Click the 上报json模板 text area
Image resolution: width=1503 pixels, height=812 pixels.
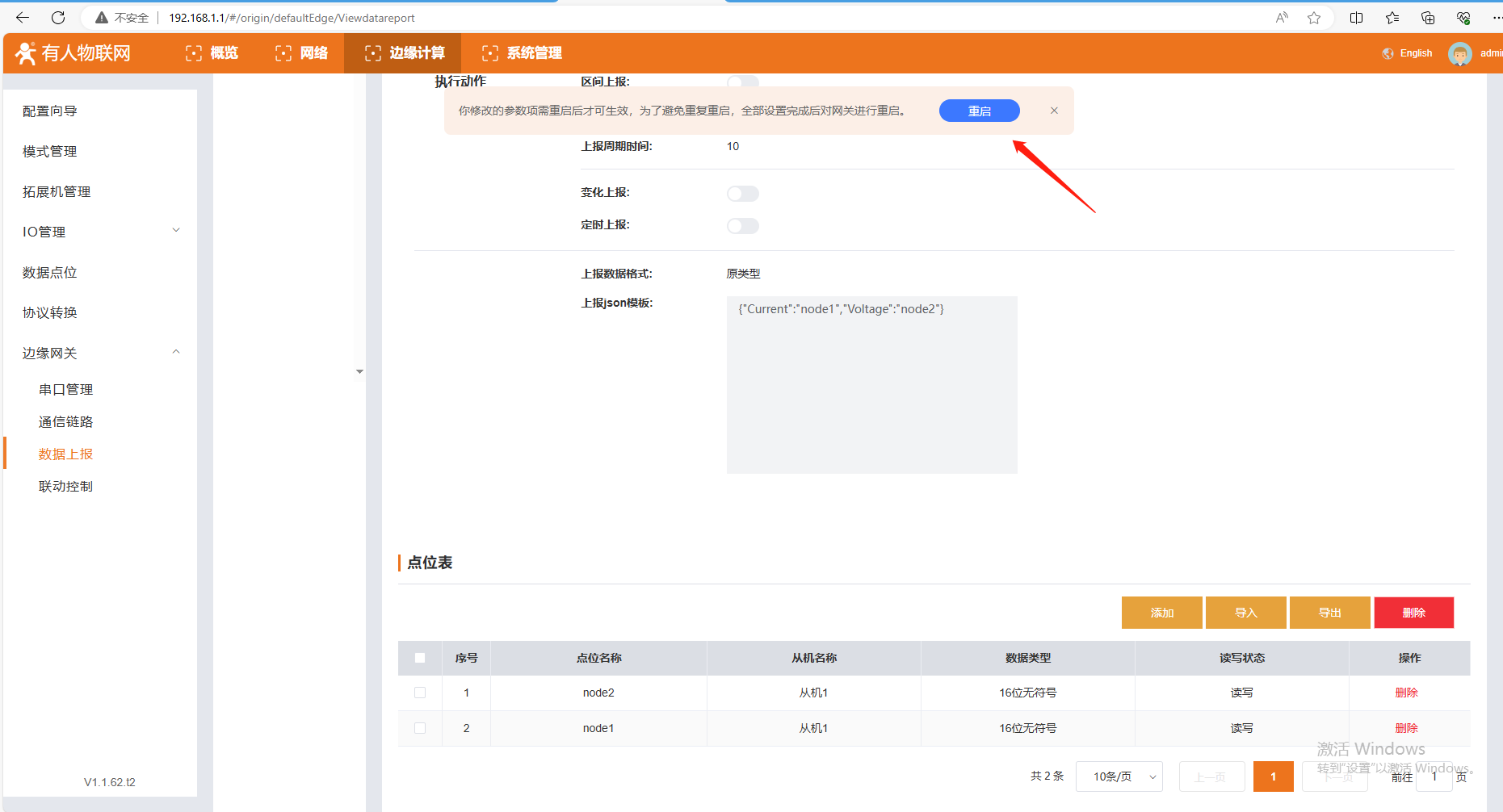[x=871, y=384]
